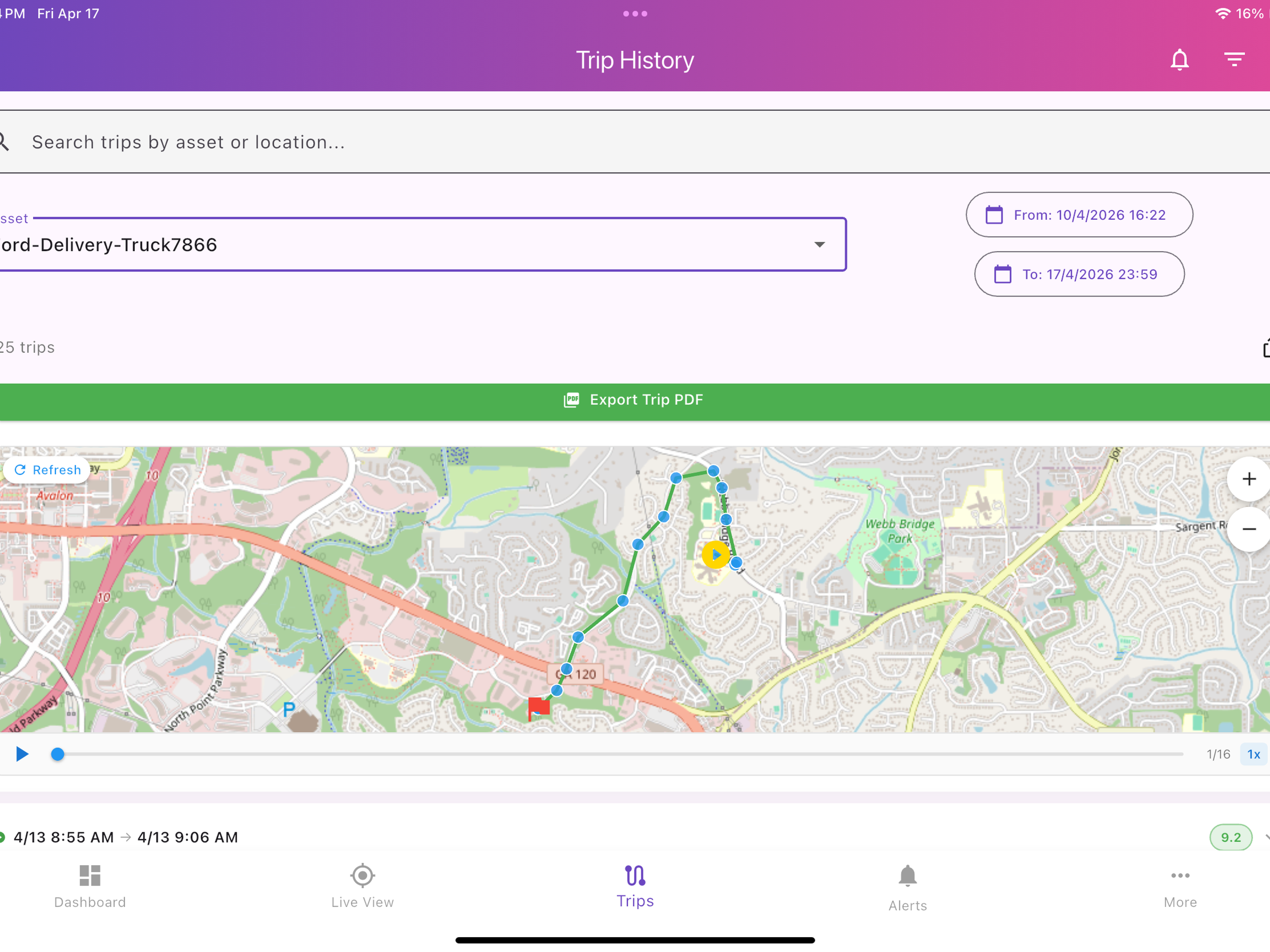Tap the three-dot multitasking indicator

[635, 14]
